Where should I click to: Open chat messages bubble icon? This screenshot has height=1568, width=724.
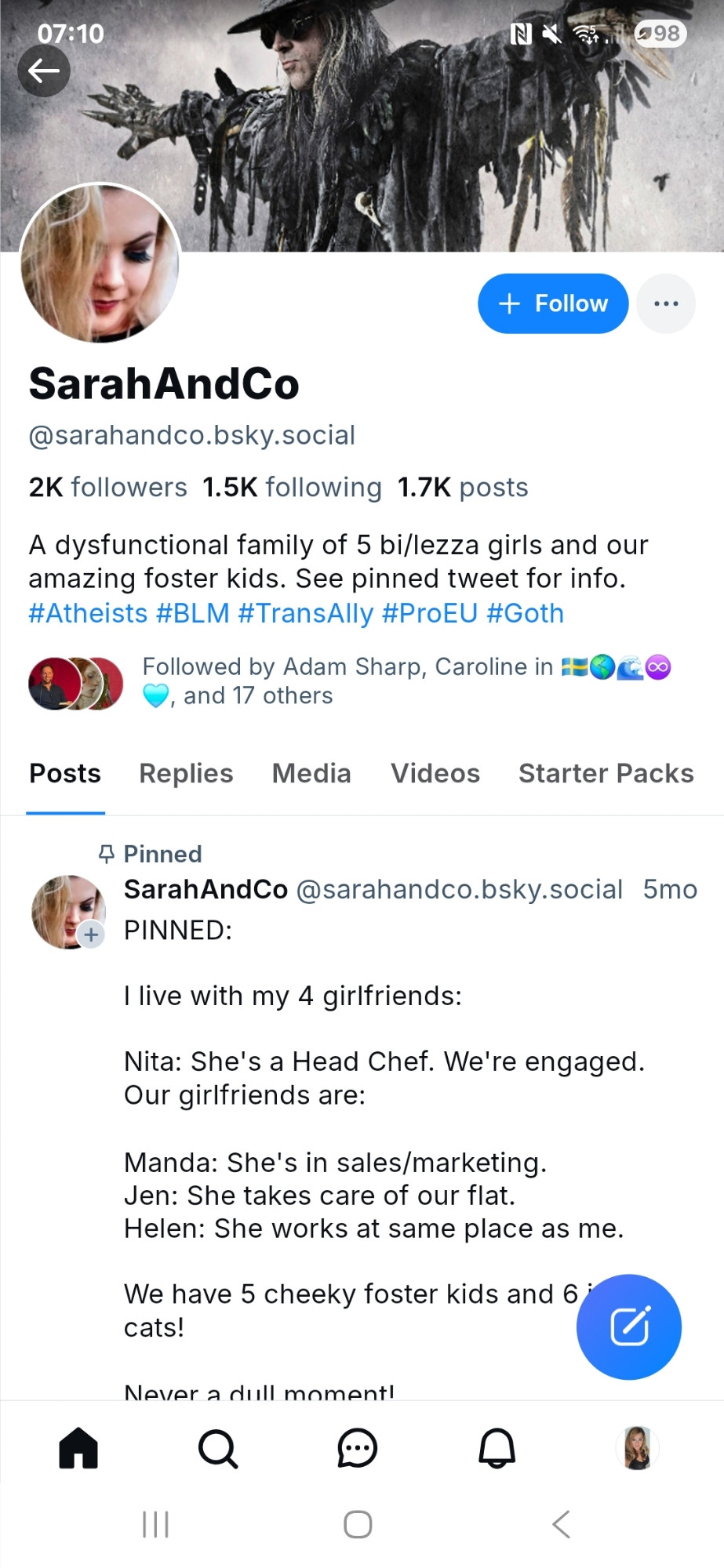pos(358,1448)
